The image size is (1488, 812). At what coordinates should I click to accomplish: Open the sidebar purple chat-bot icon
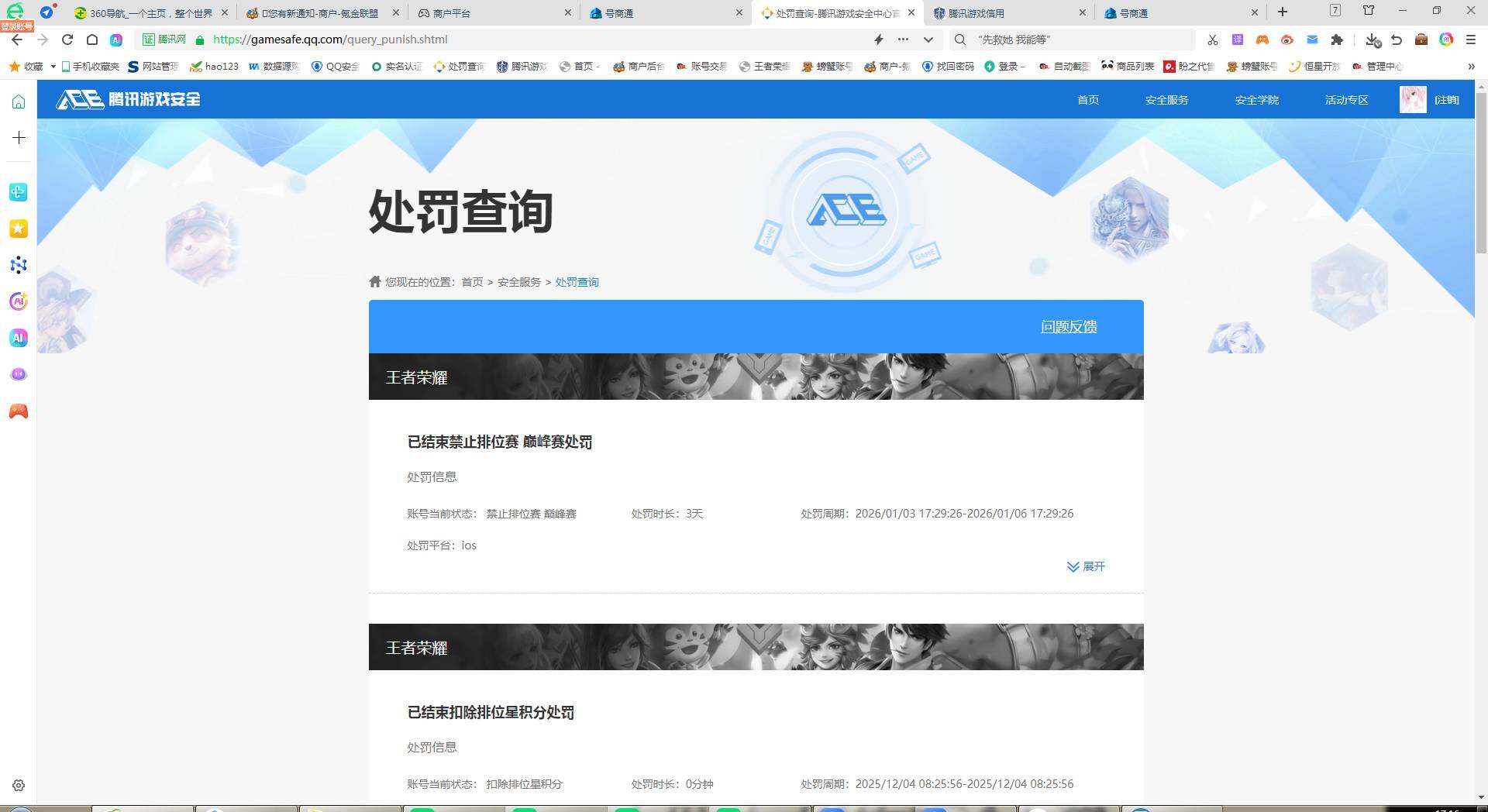click(x=19, y=374)
